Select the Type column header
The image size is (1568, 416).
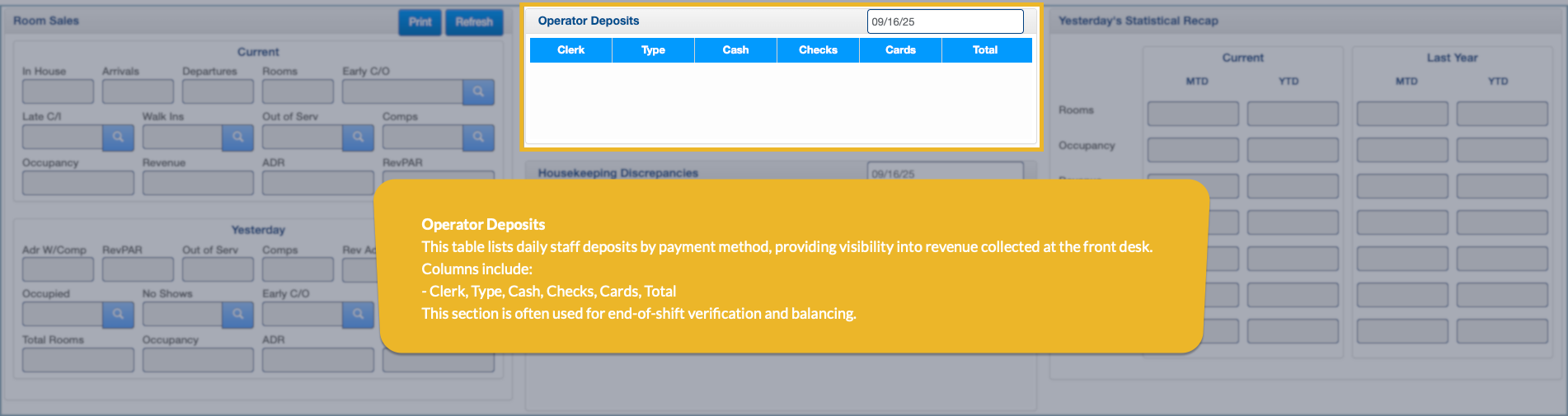coord(653,50)
